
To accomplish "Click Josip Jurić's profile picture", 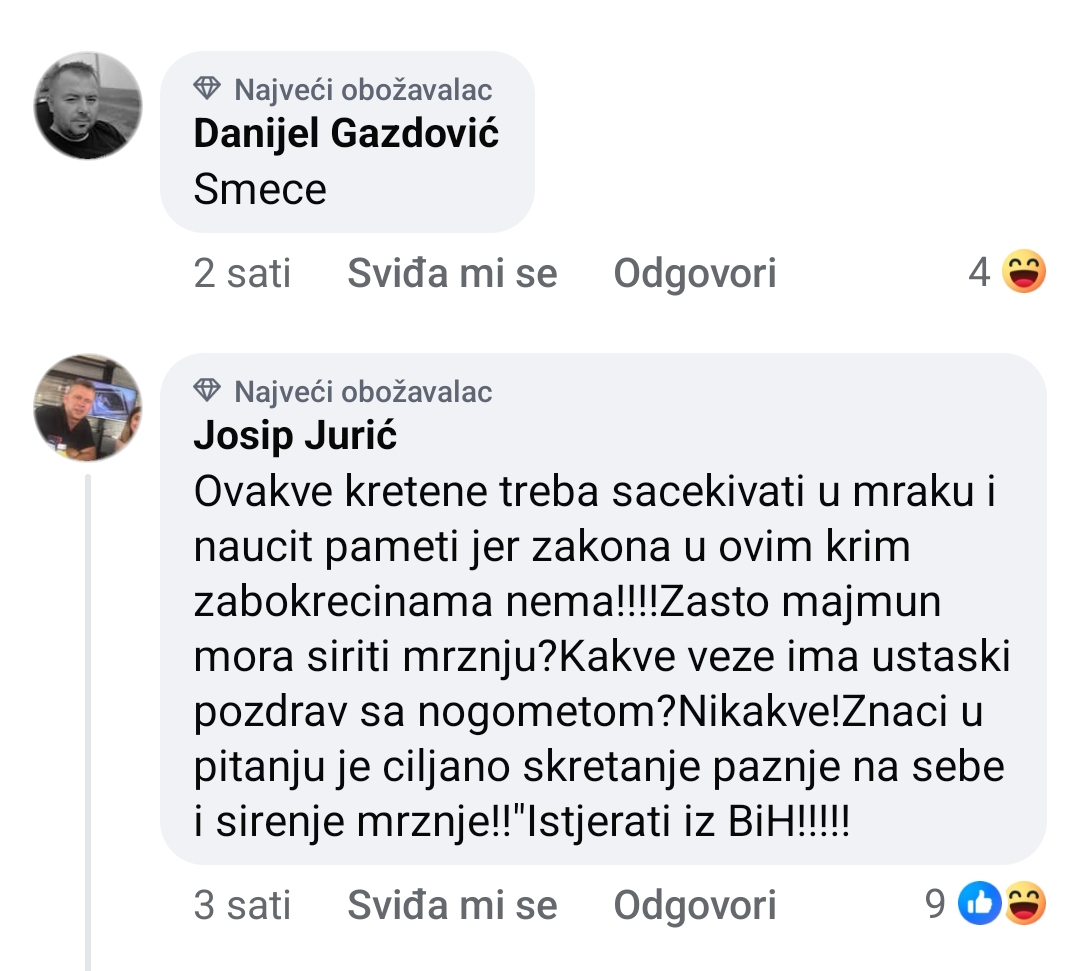I will pyautogui.click(x=88, y=407).
